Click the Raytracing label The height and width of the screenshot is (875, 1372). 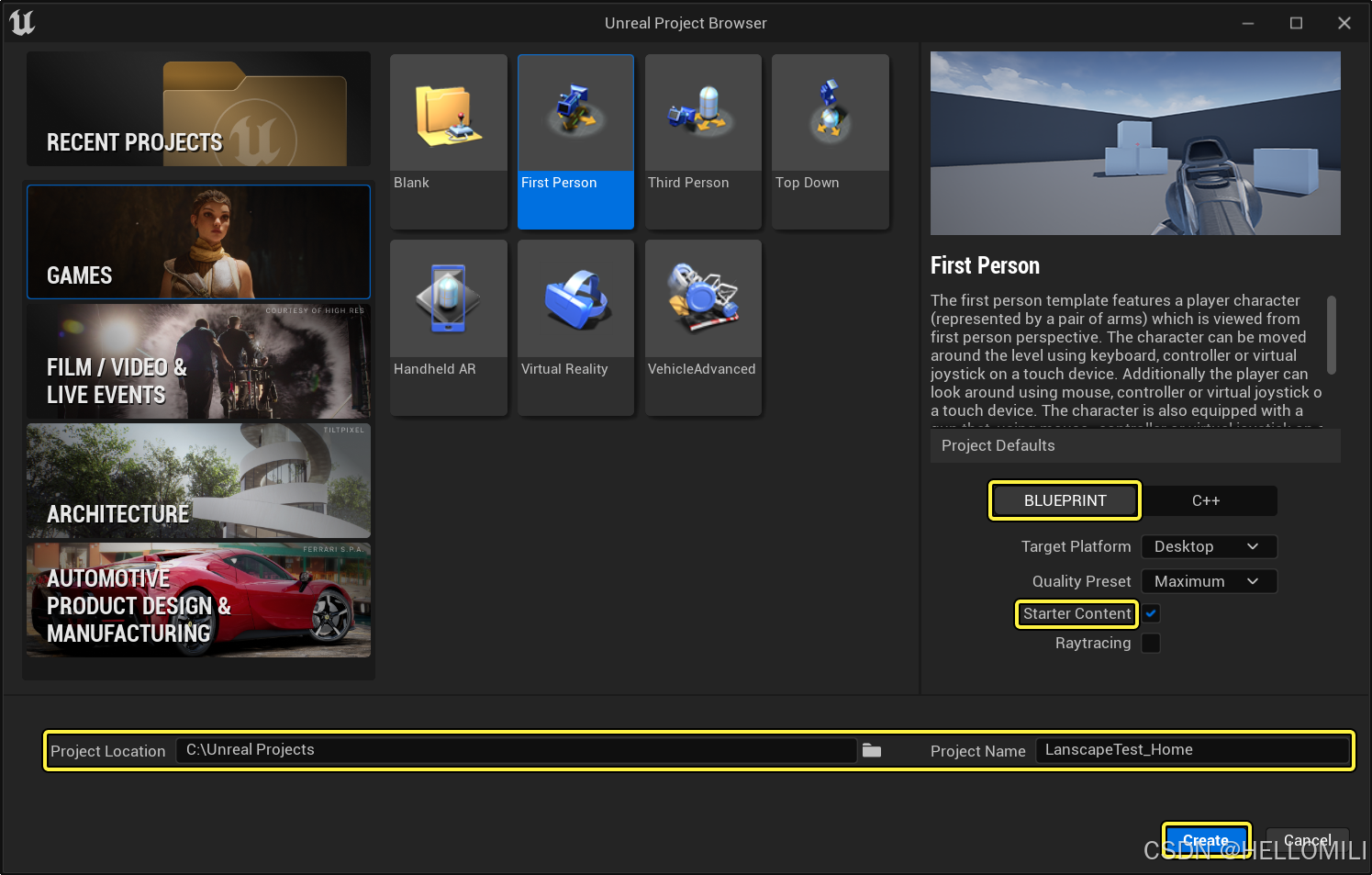point(1093,643)
